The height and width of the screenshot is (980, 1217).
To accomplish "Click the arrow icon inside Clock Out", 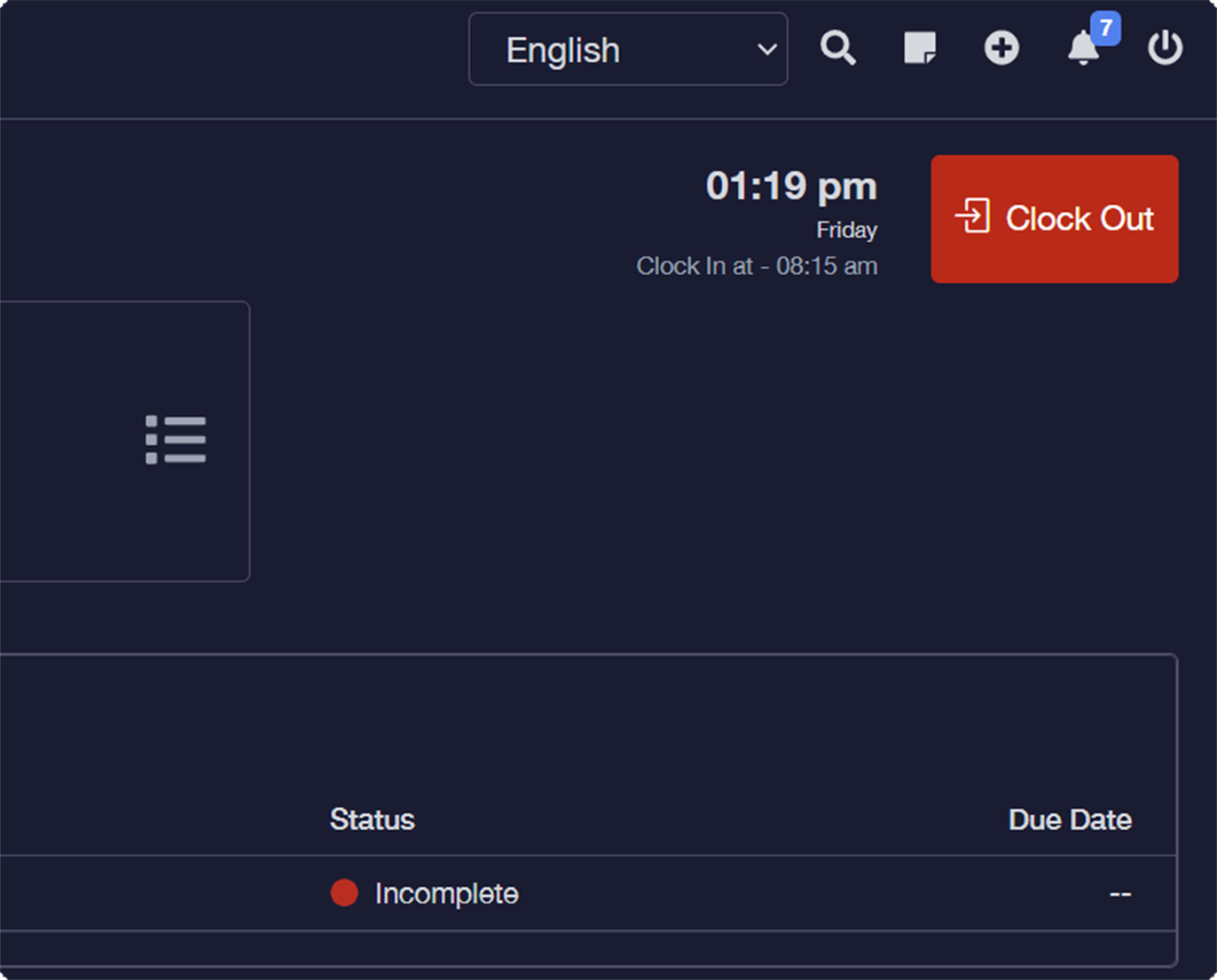I will coord(973,216).
